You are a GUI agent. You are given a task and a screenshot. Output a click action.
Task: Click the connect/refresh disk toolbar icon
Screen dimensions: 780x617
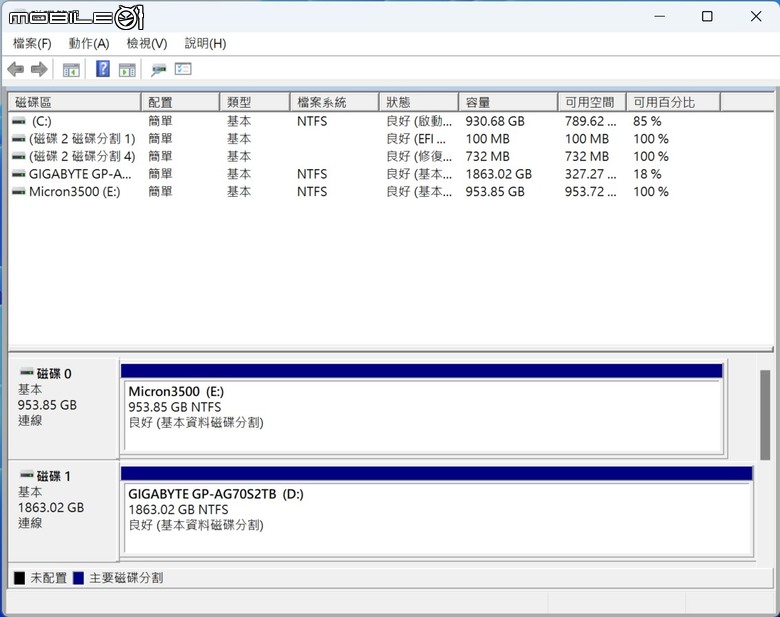pyautogui.click(x=159, y=70)
